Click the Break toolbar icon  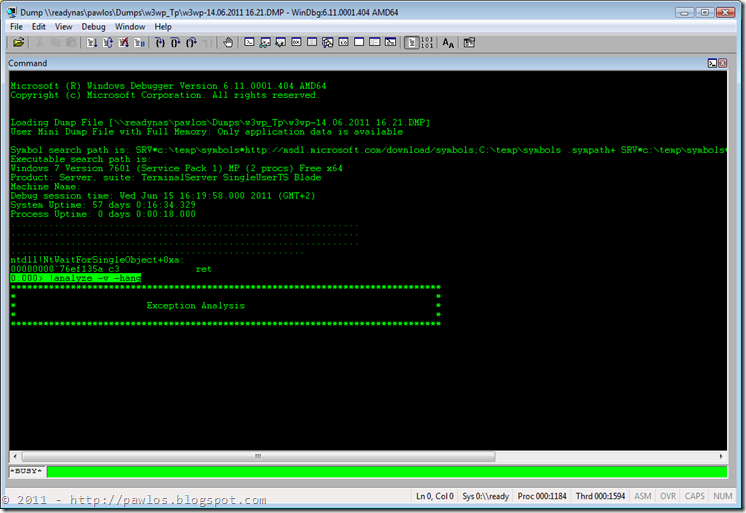[139, 43]
